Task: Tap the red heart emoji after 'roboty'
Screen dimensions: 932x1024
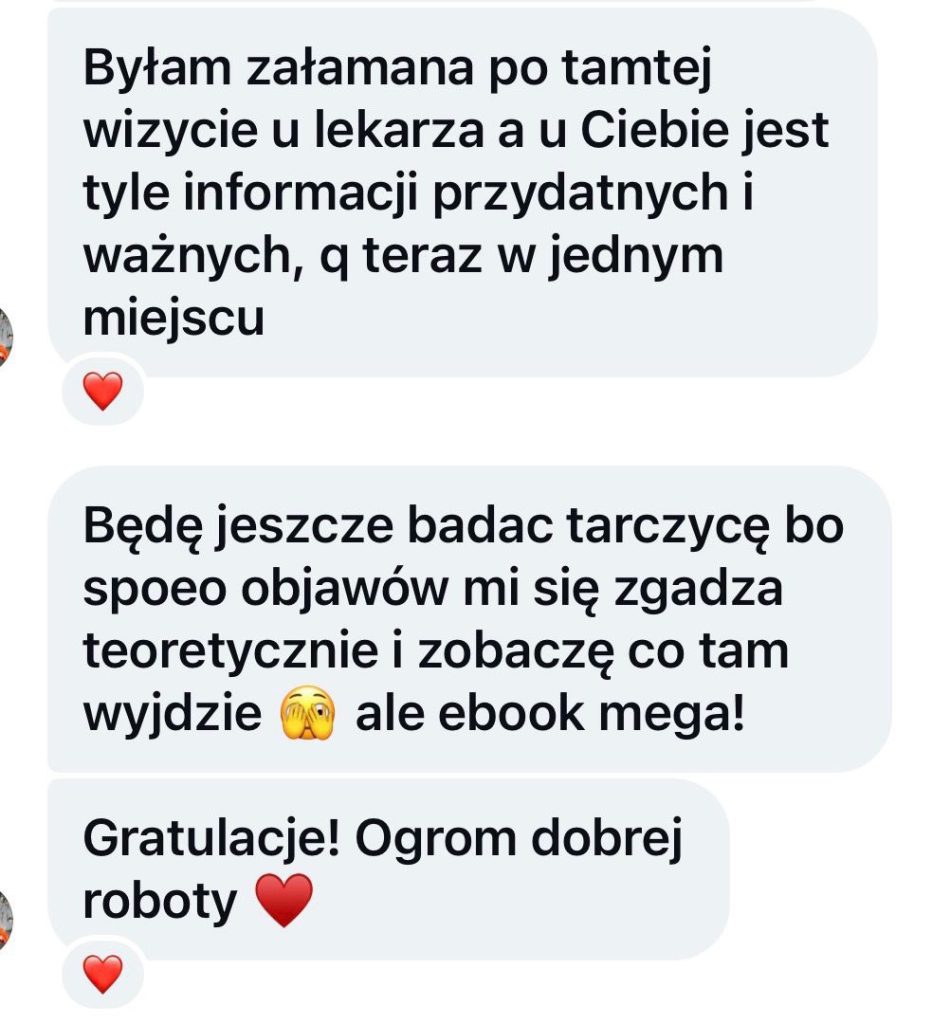Action: pos(283,900)
